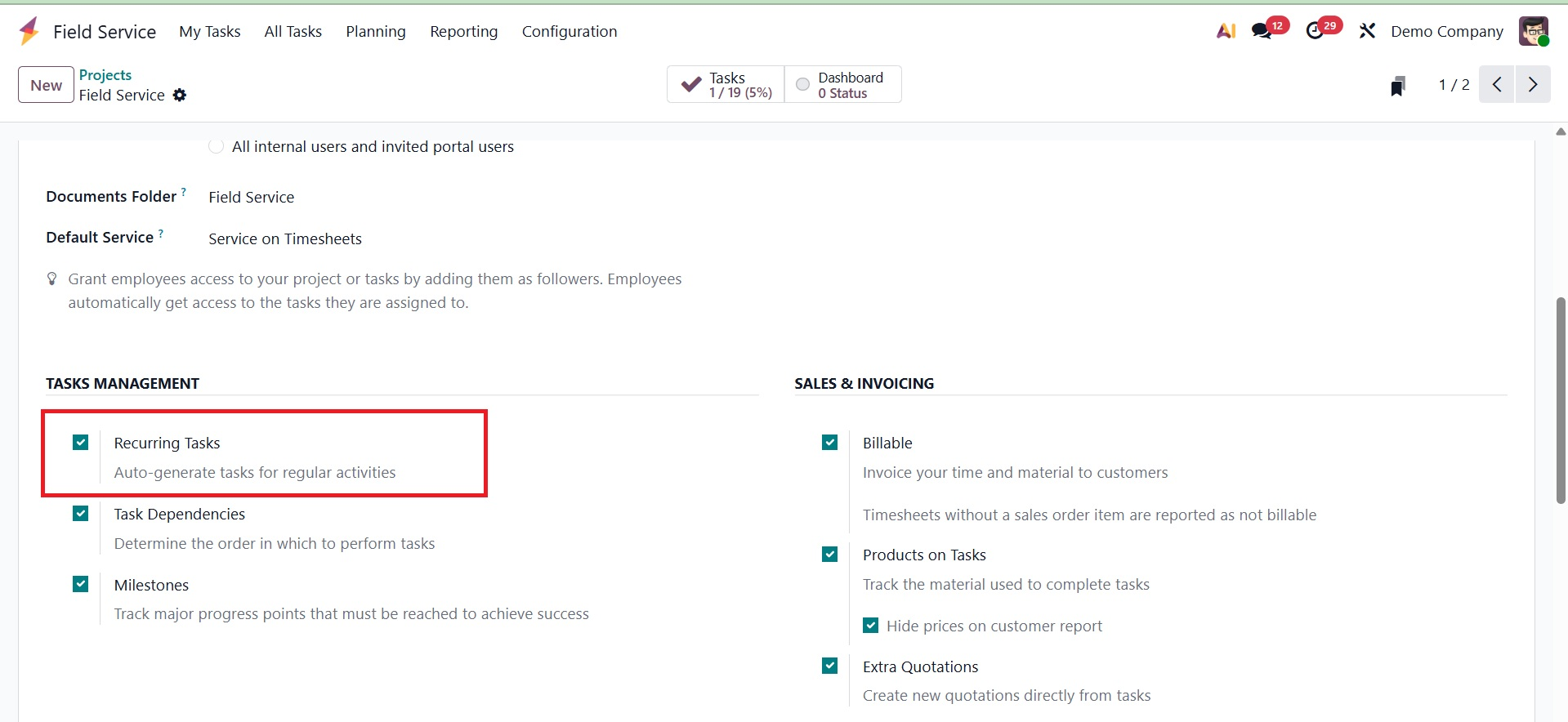Disable the Billable checkbox
This screenshot has width=1568, height=722.
(x=829, y=443)
